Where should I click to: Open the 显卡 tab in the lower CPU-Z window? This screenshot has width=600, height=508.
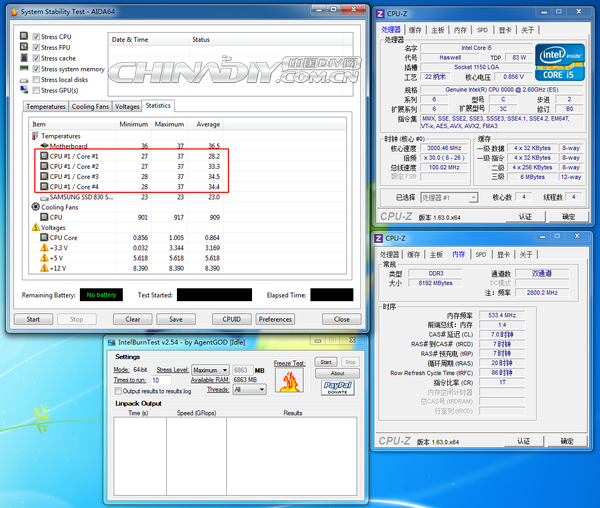tap(504, 254)
